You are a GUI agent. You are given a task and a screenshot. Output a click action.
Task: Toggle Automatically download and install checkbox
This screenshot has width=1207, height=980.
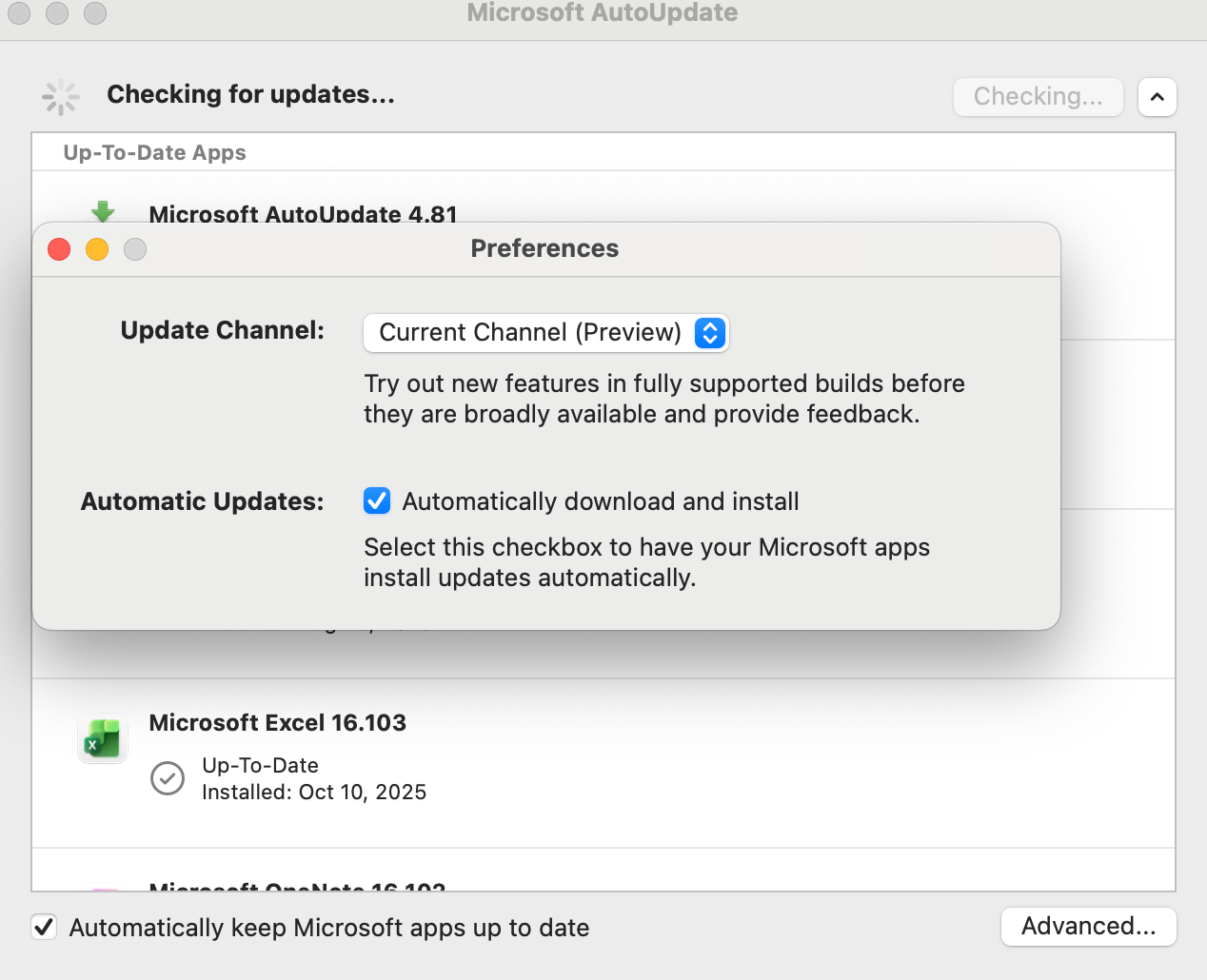tap(377, 500)
